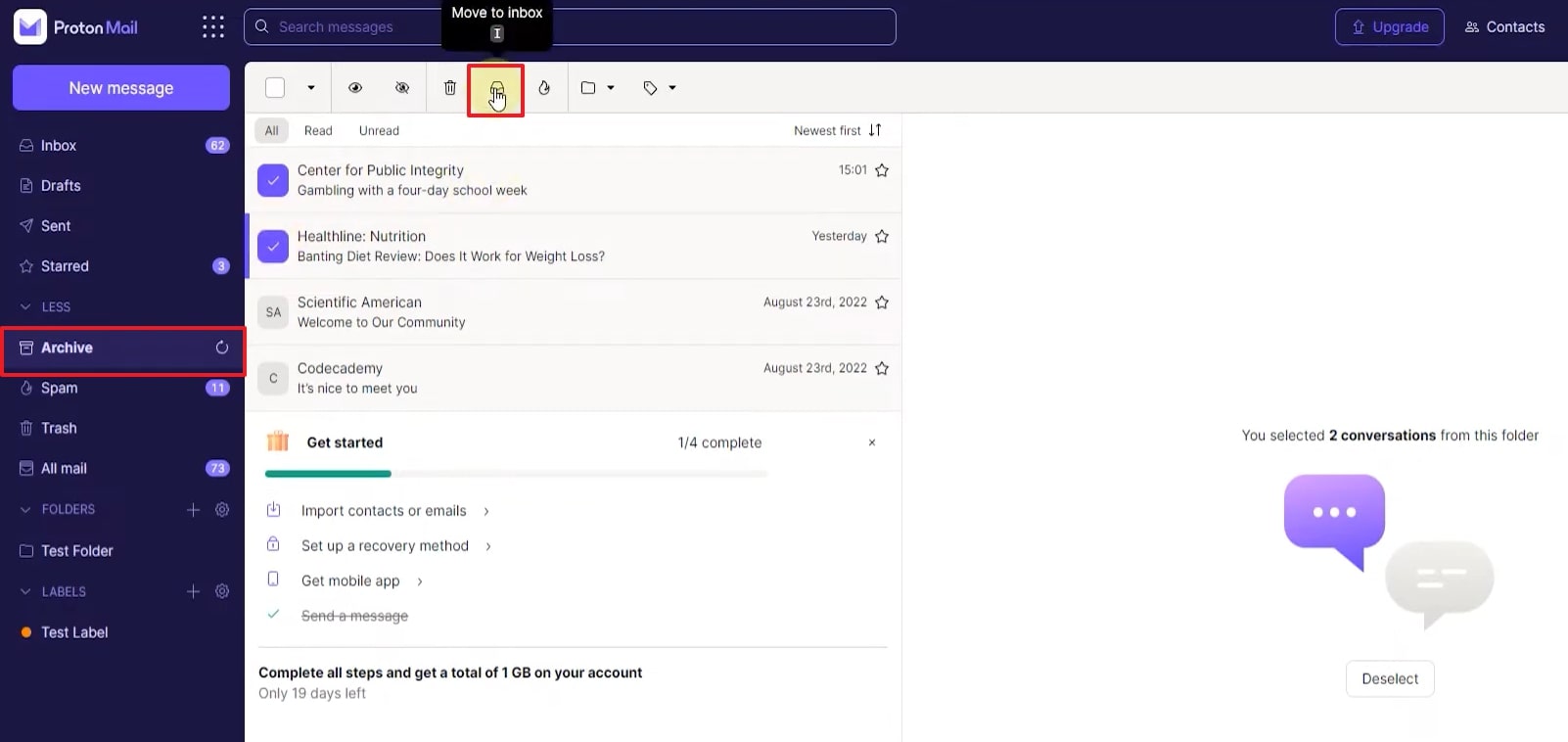
Task: Open the Move to folder dropdown
Action: [x=597, y=88]
